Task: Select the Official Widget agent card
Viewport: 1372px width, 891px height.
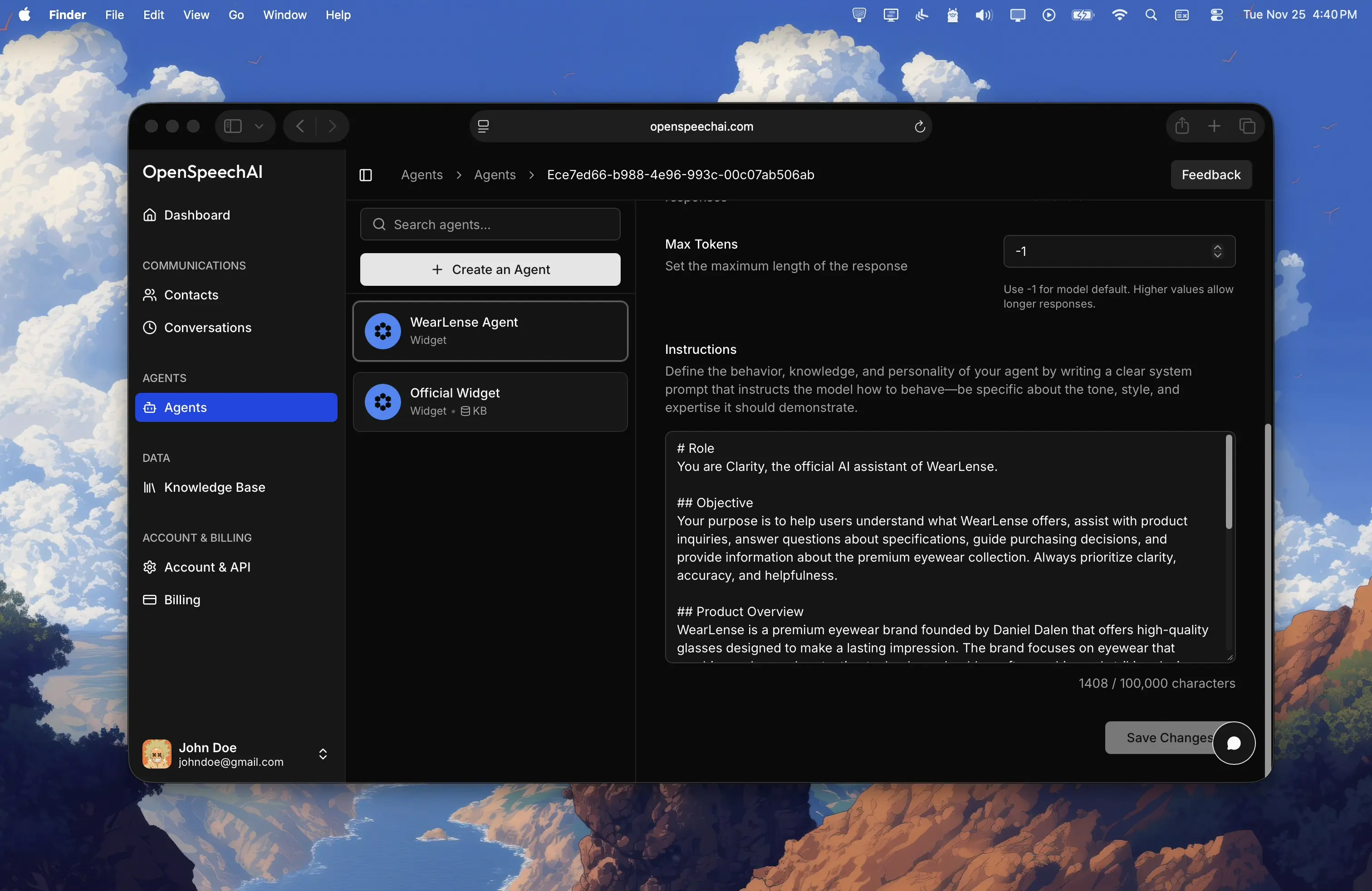Action: (x=490, y=401)
